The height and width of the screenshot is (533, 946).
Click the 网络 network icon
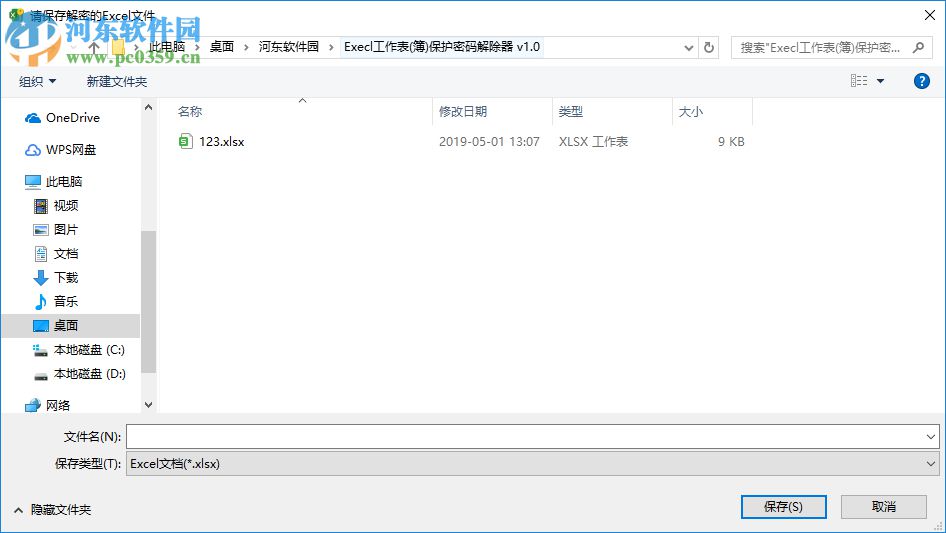click(x=33, y=406)
